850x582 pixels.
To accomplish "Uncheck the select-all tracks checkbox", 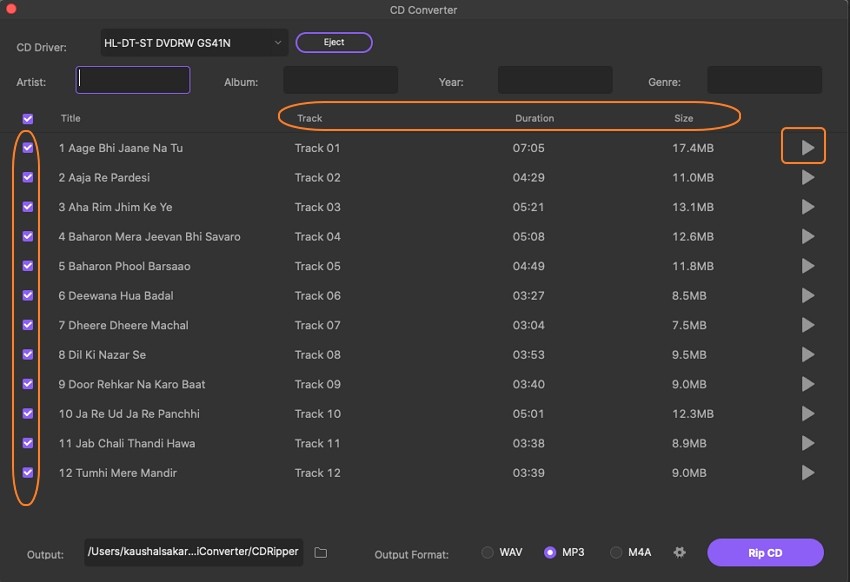I will (28, 119).
